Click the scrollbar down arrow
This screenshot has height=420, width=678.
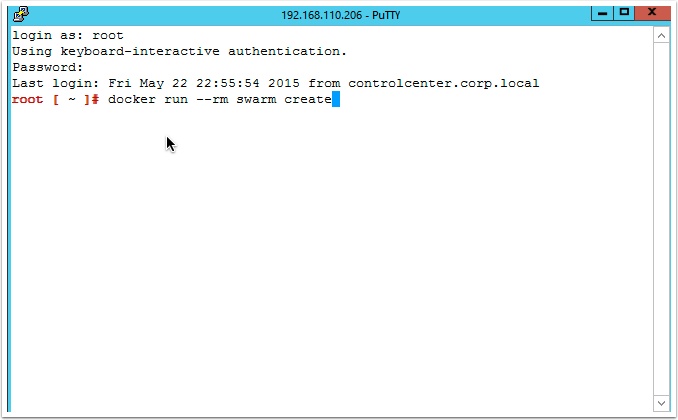(661, 403)
